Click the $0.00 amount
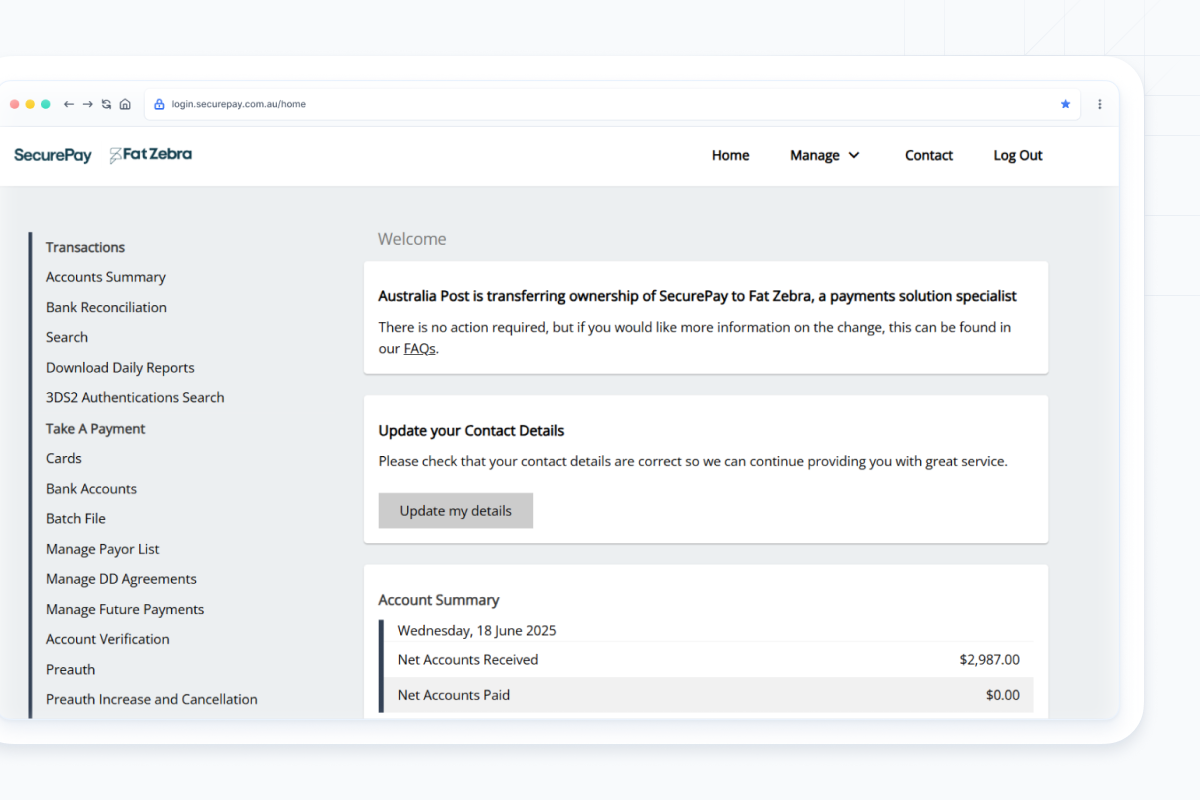1200x800 pixels. click(1003, 695)
